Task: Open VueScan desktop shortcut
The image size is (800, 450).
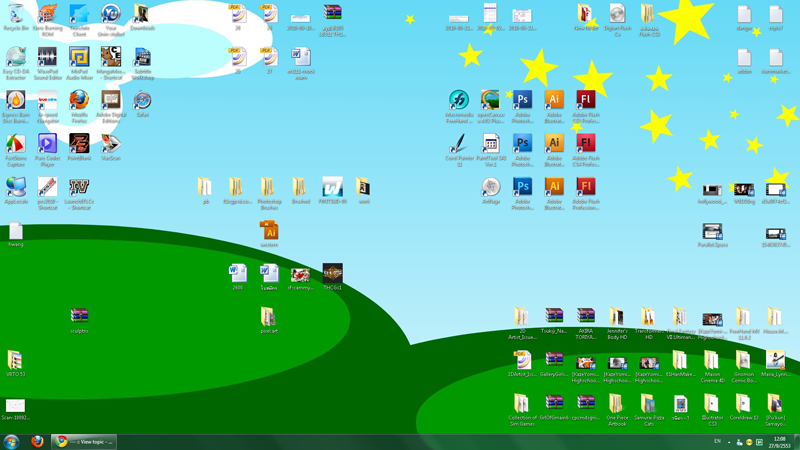Action: click(111, 147)
